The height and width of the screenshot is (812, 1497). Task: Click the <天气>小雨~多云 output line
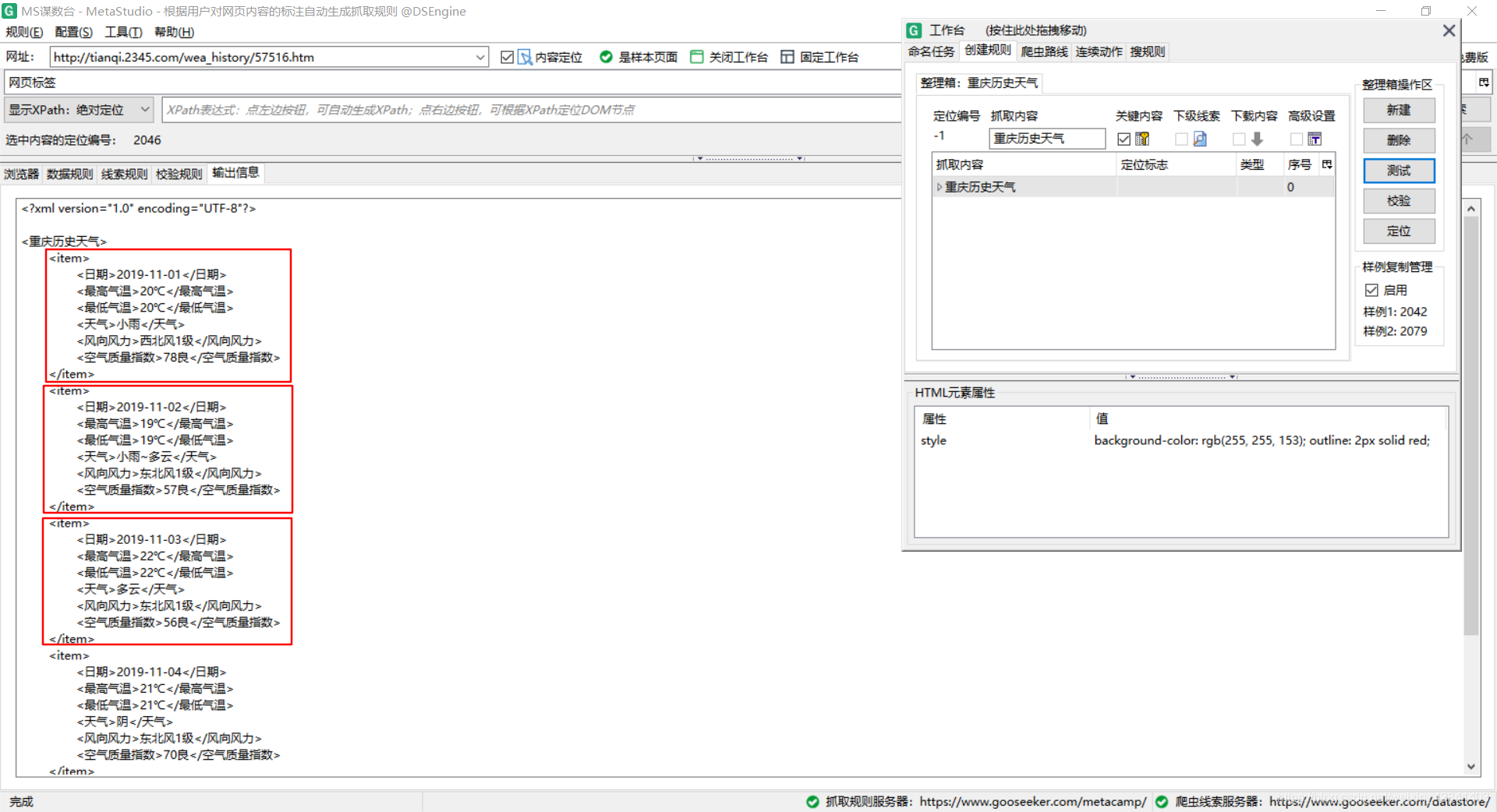coord(147,457)
